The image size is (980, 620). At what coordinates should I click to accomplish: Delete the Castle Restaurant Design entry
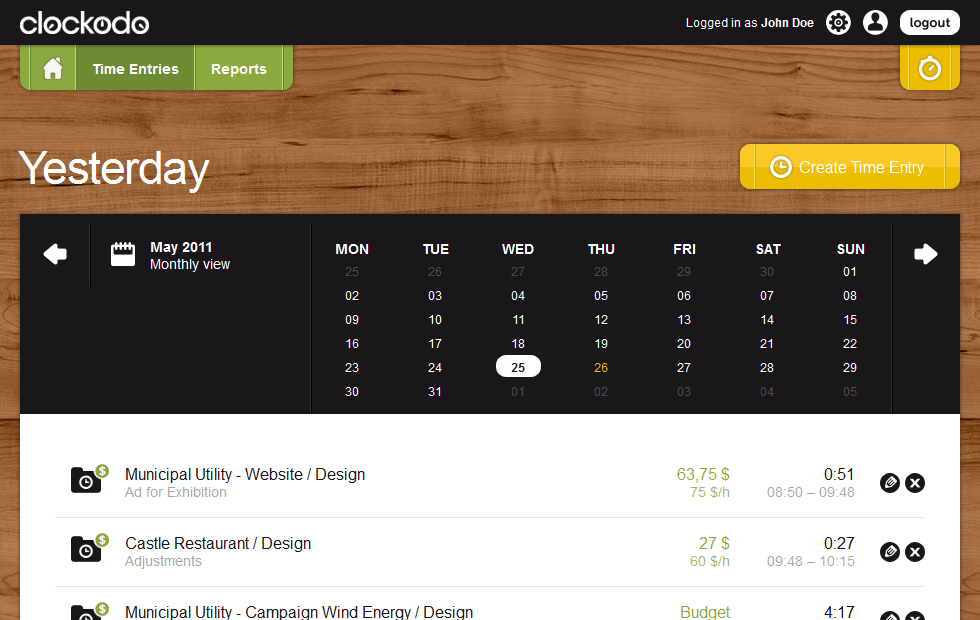(x=915, y=552)
